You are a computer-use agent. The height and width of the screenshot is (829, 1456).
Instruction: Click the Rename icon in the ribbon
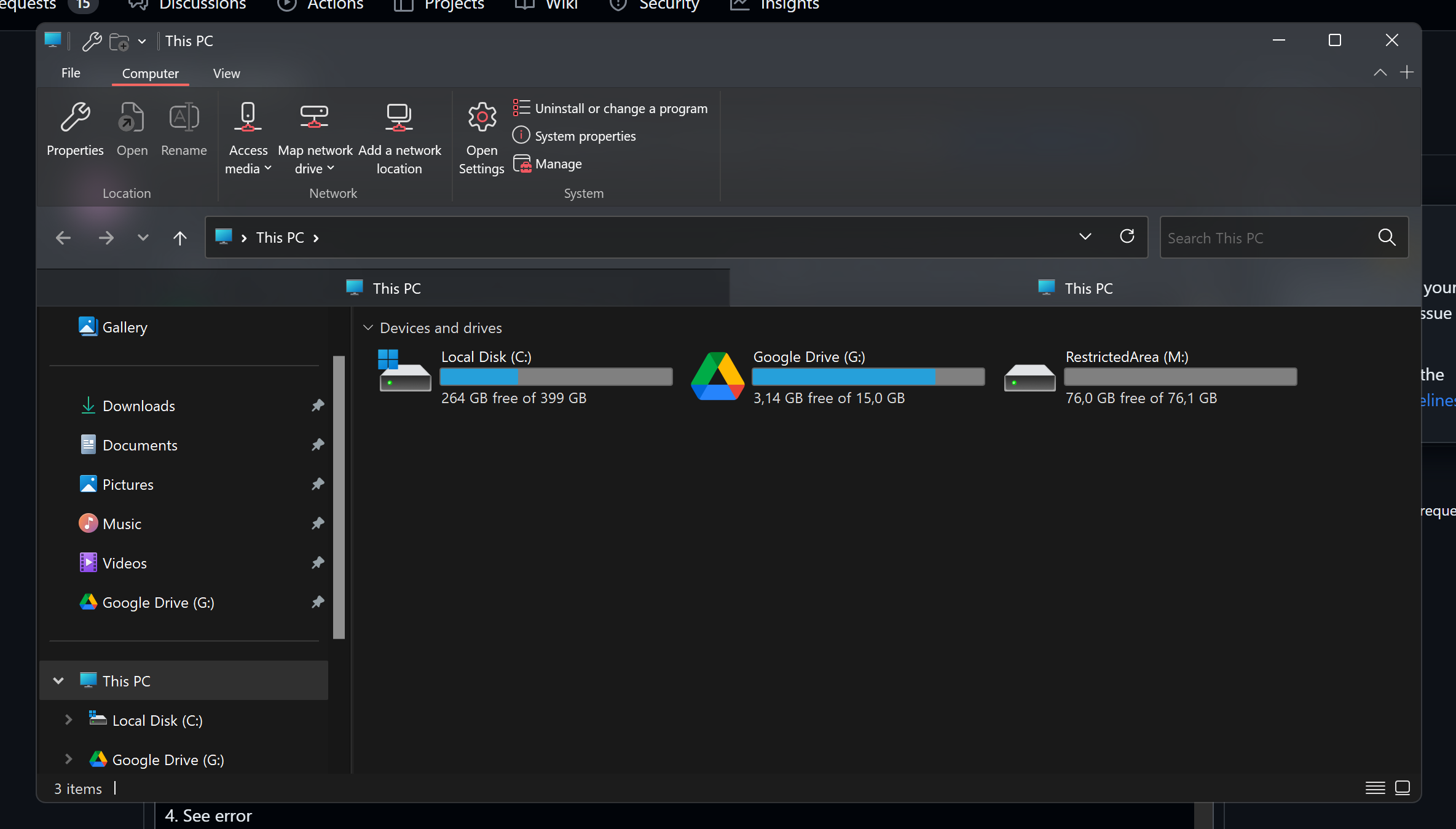pyautogui.click(x=184, y=117)
